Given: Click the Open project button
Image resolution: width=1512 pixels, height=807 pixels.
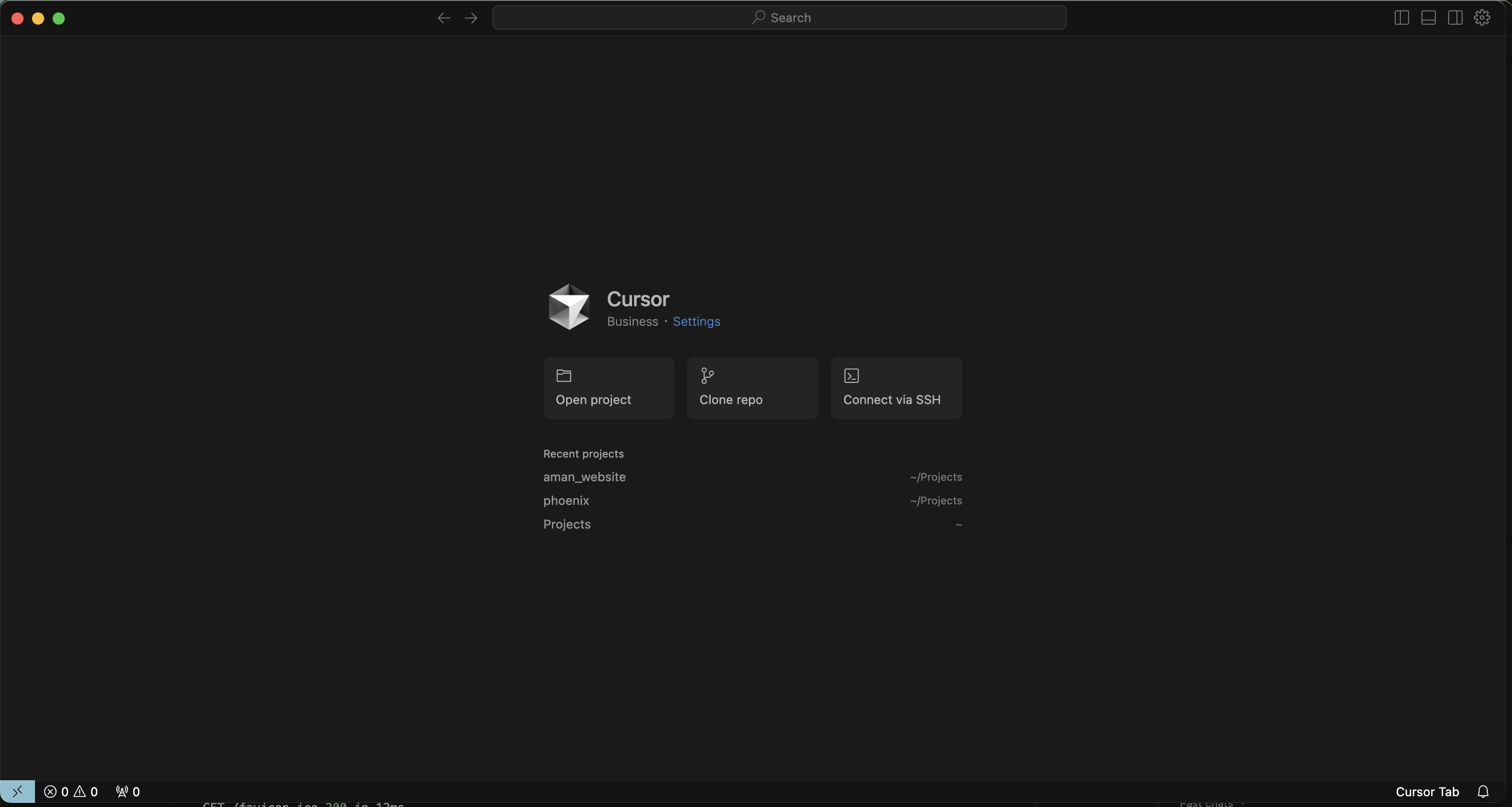Looking at the screenshot, I should pos(609,388).
